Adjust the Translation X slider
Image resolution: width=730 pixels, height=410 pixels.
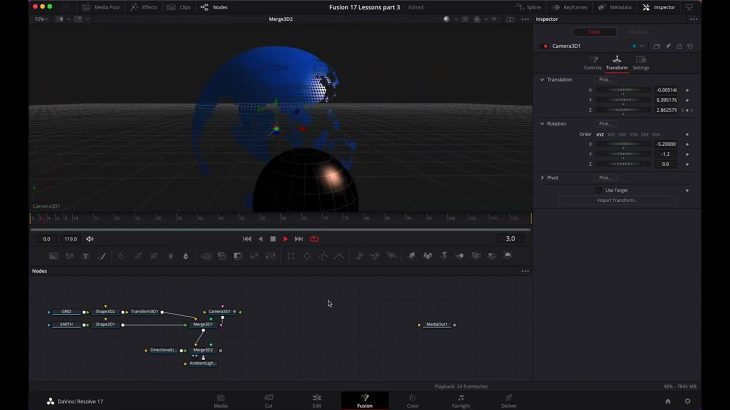pos(623,90)
